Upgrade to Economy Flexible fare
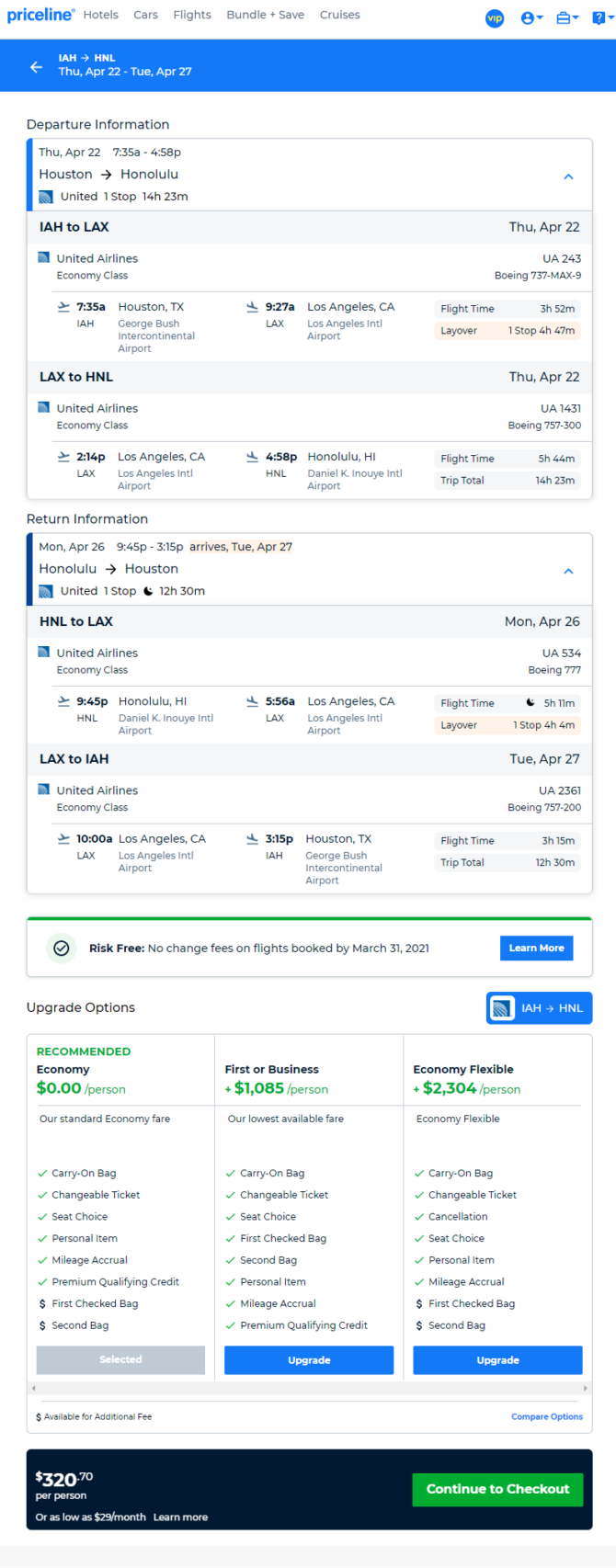 [x=497, y=1360]
